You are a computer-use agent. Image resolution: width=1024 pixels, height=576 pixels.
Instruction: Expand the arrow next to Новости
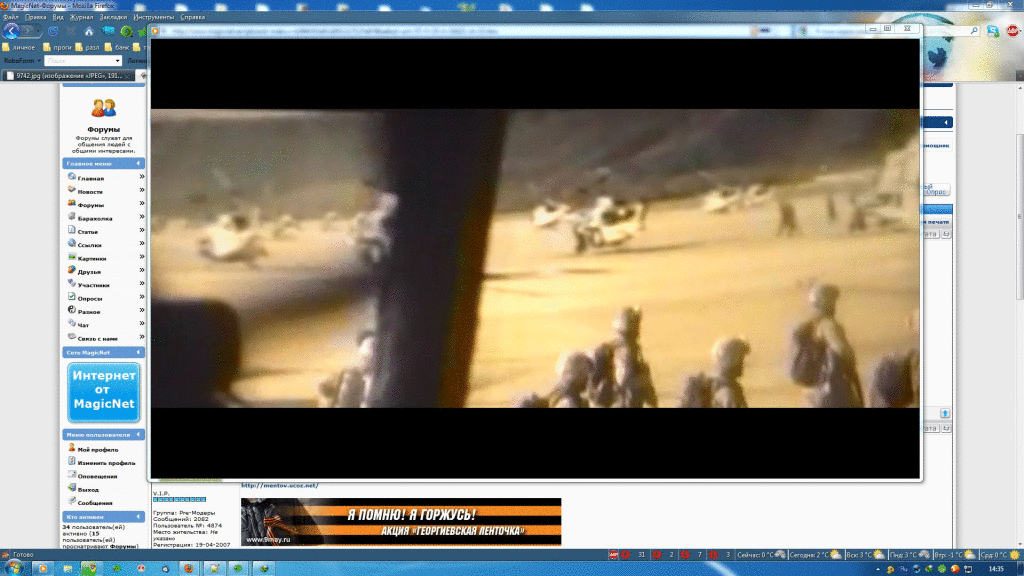tap(142, 190)
